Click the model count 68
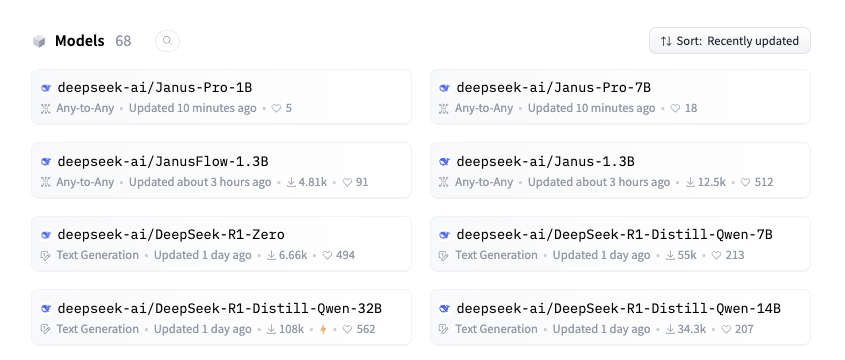 point(123,41)
